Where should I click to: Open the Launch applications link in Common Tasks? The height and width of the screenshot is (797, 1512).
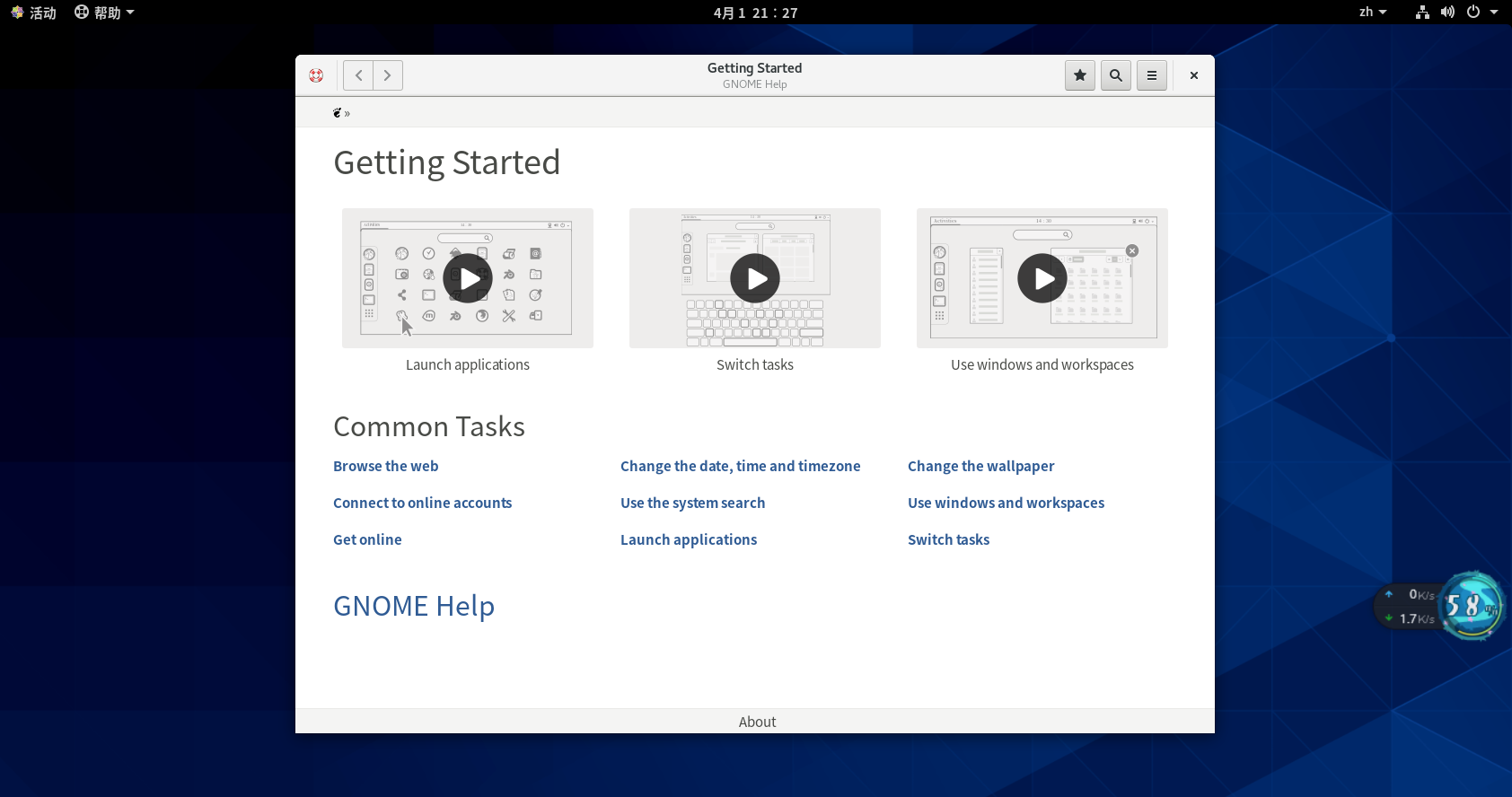pos(689,539)
